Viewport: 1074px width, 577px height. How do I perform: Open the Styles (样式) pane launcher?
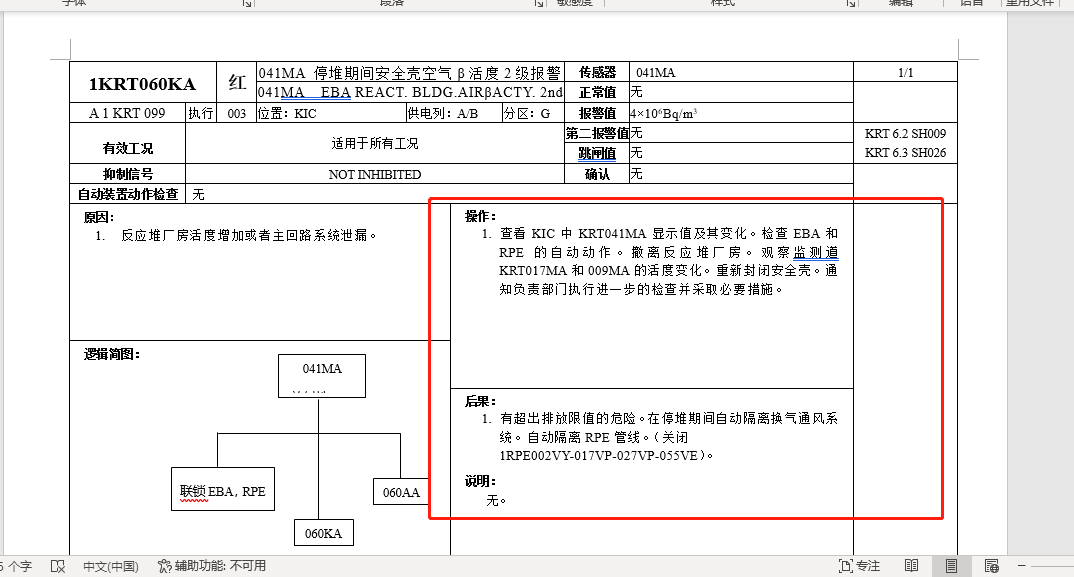849,3
